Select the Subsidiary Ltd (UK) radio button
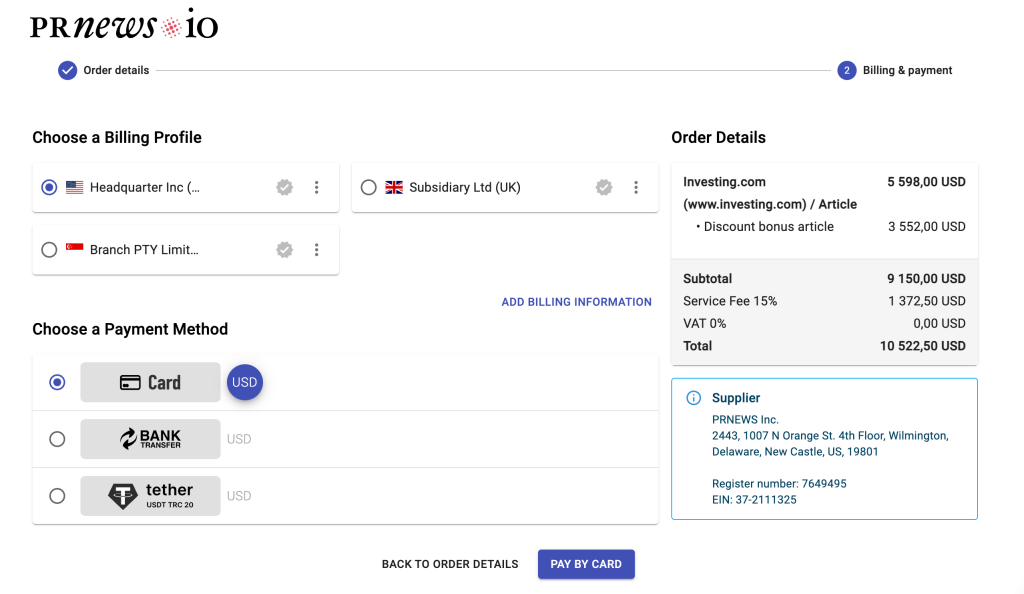1024x594 pixels. 368,187
